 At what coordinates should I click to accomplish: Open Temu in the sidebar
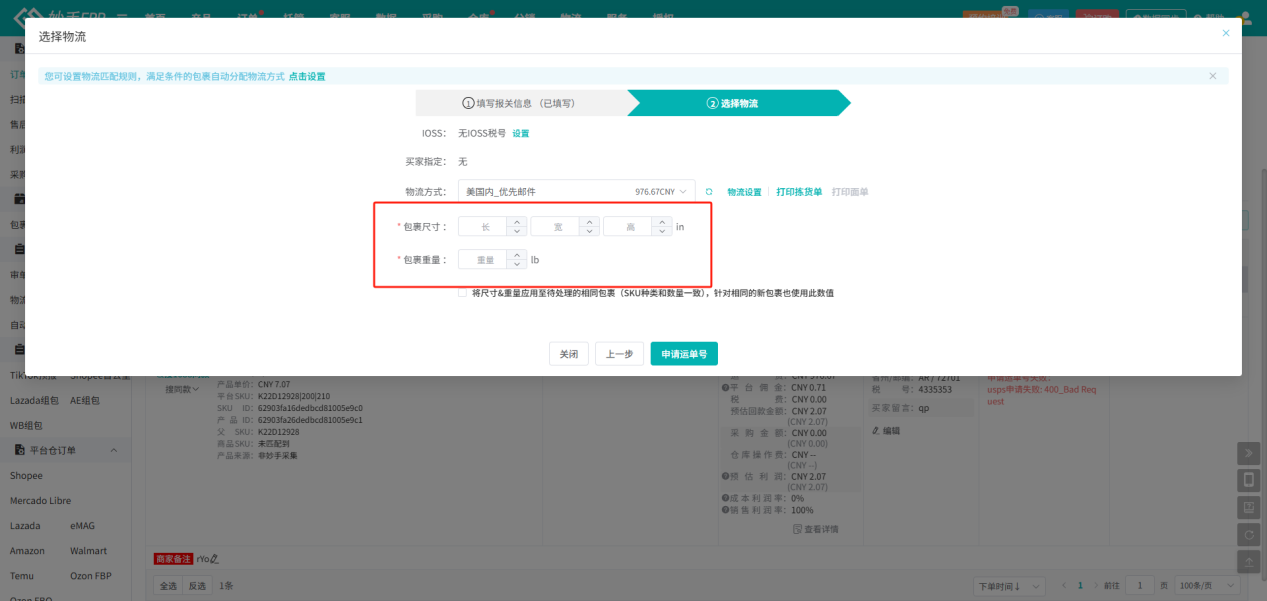pyautogui.click(x=23, y=576)
